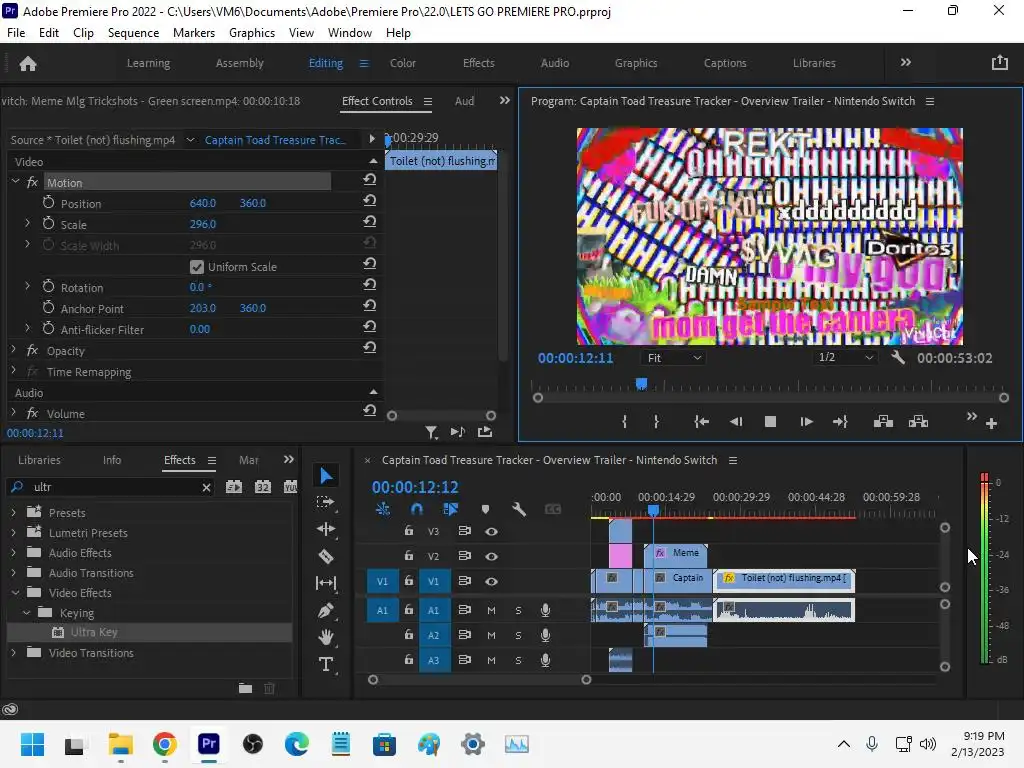This screenshot has width=1024, height=768.
Task: Clear the effects search field
Action: 206,487
